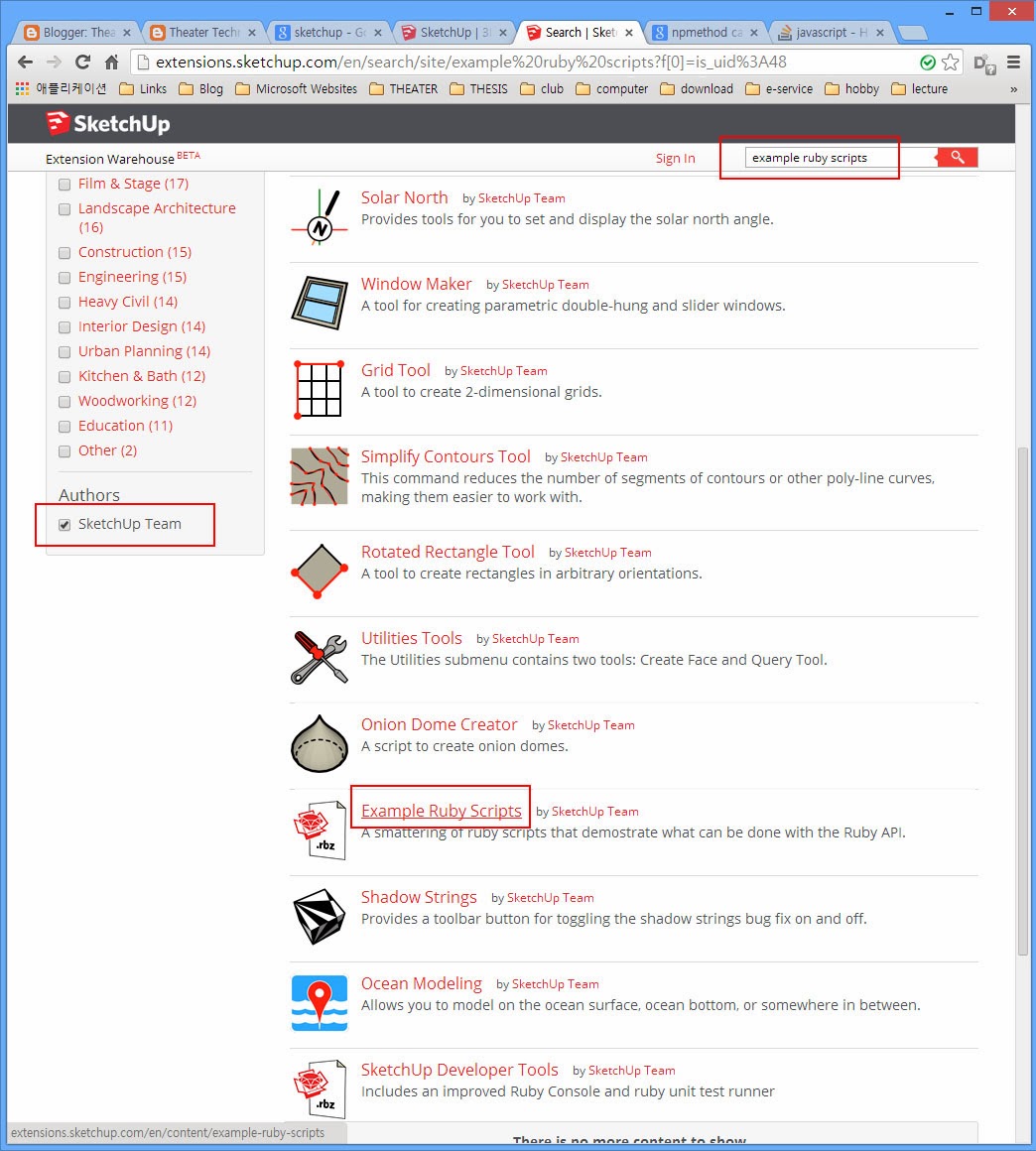1036x1151 pixels.
Task: Open the Solar North title link
Action: pos(405,197)
